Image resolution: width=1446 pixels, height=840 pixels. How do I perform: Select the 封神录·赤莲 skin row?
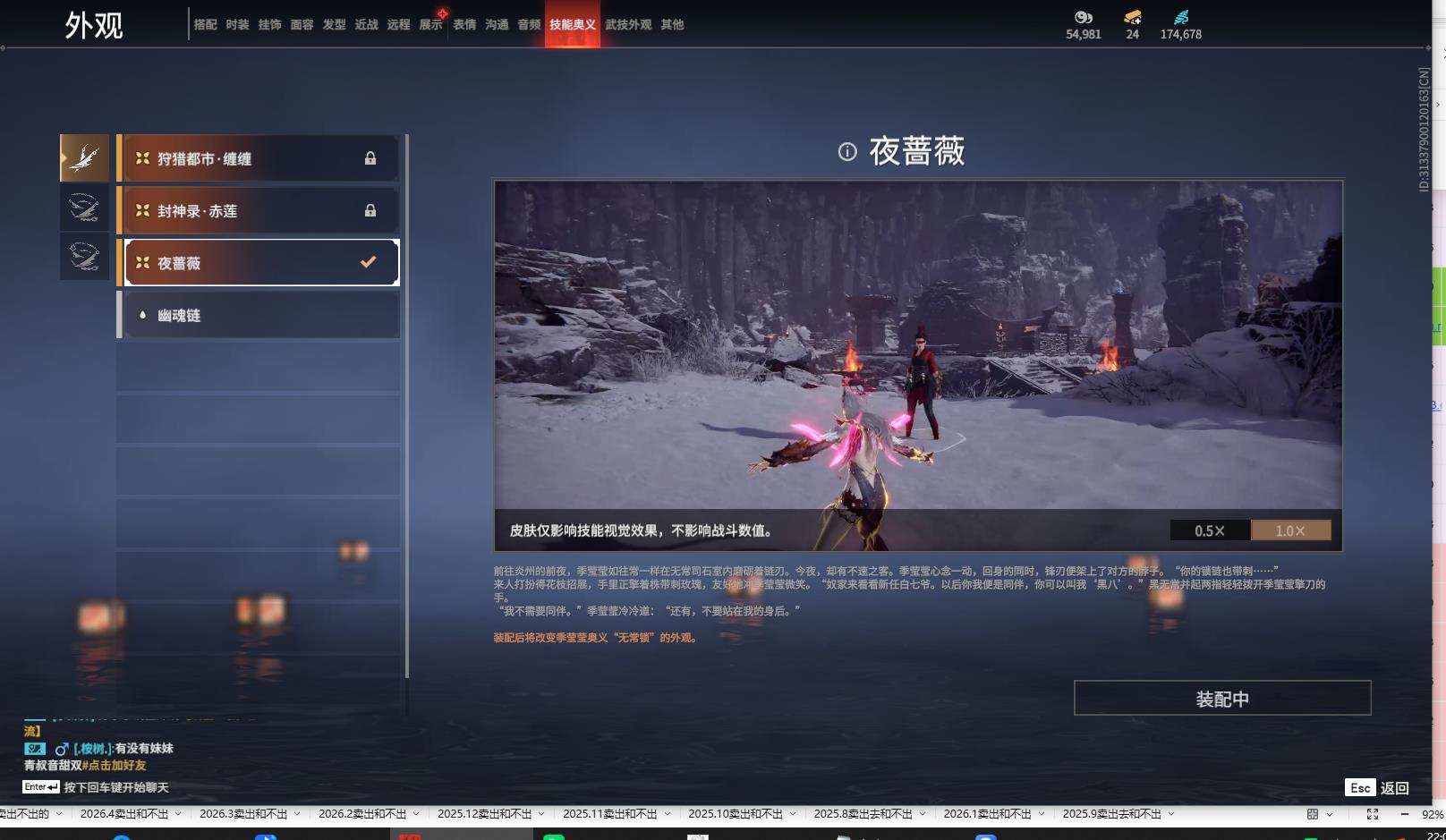point(258,210)
